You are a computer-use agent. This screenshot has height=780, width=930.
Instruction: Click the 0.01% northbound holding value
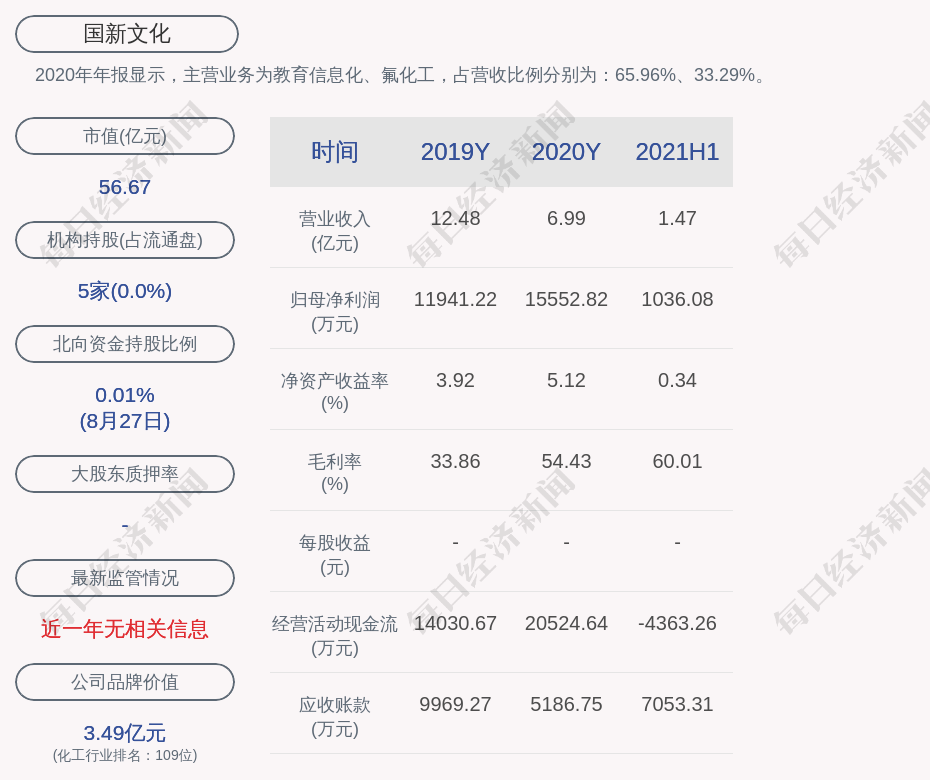[x=125, y=394]
